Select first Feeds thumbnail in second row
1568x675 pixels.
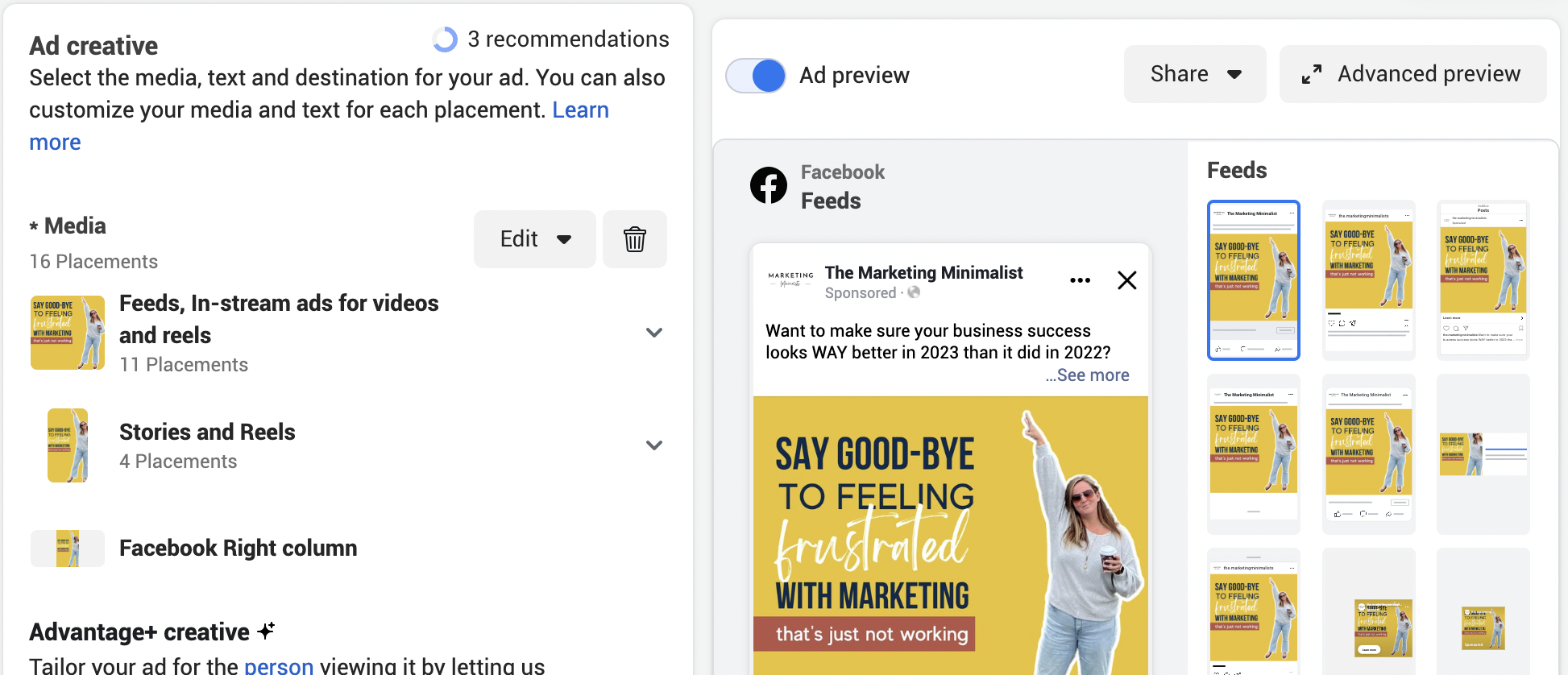click(x=1254, y=454)
